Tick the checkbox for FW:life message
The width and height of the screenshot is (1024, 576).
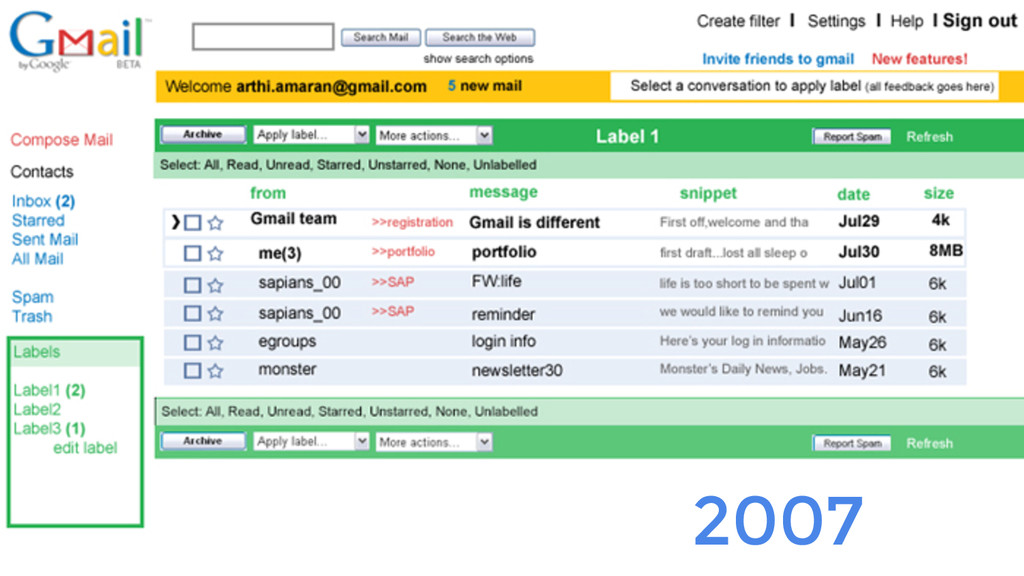193,285
